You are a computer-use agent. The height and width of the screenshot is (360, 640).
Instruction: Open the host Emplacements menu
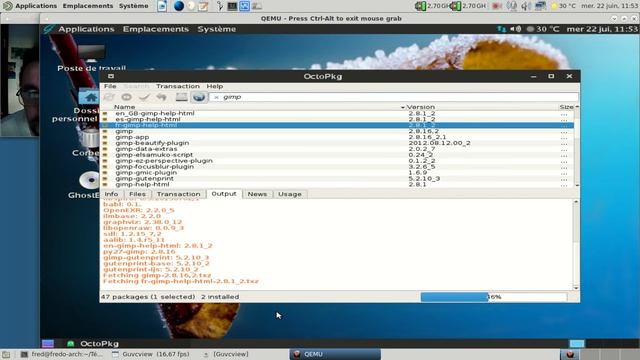[88, 6]
